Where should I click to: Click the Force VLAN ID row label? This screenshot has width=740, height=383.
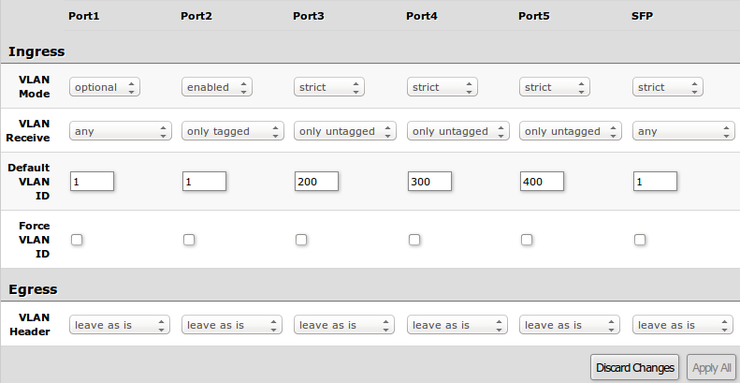(x=34, y=240)
